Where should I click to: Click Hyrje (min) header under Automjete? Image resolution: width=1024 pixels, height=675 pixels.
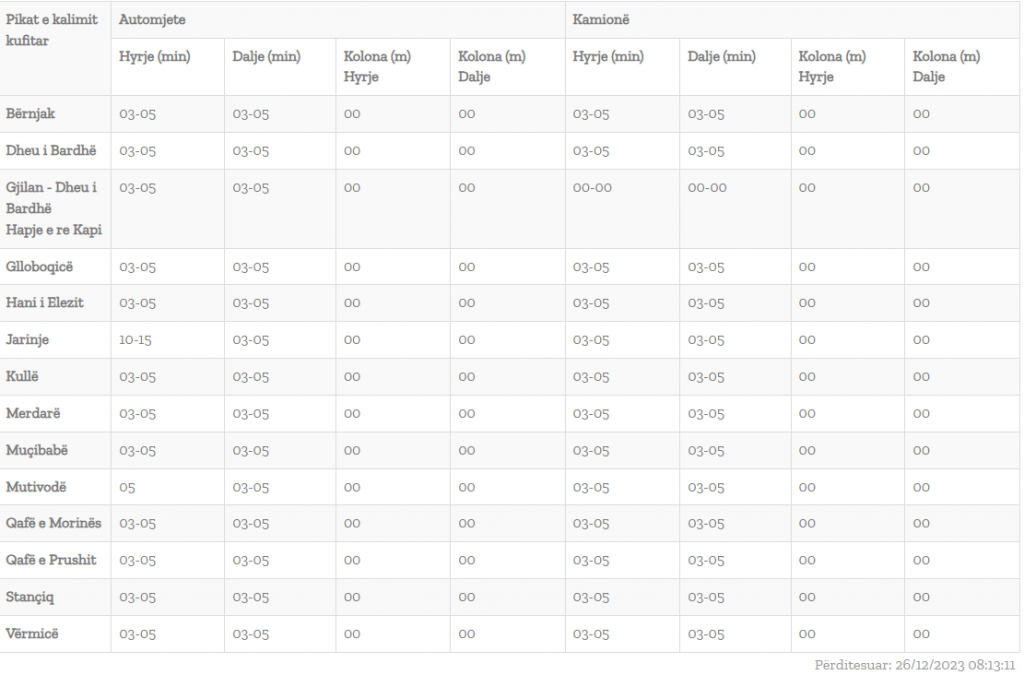coord(154,57)
